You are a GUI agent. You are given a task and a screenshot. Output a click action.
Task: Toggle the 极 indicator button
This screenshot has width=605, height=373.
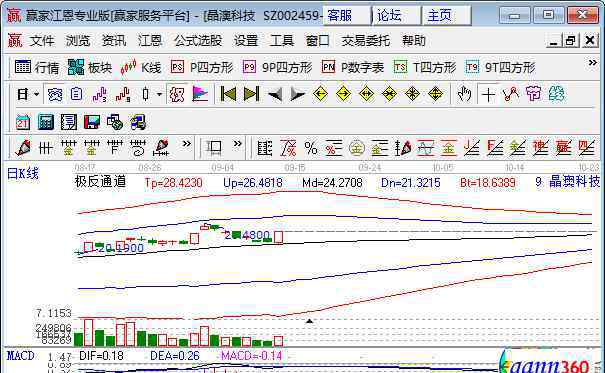tap(177, 94)
